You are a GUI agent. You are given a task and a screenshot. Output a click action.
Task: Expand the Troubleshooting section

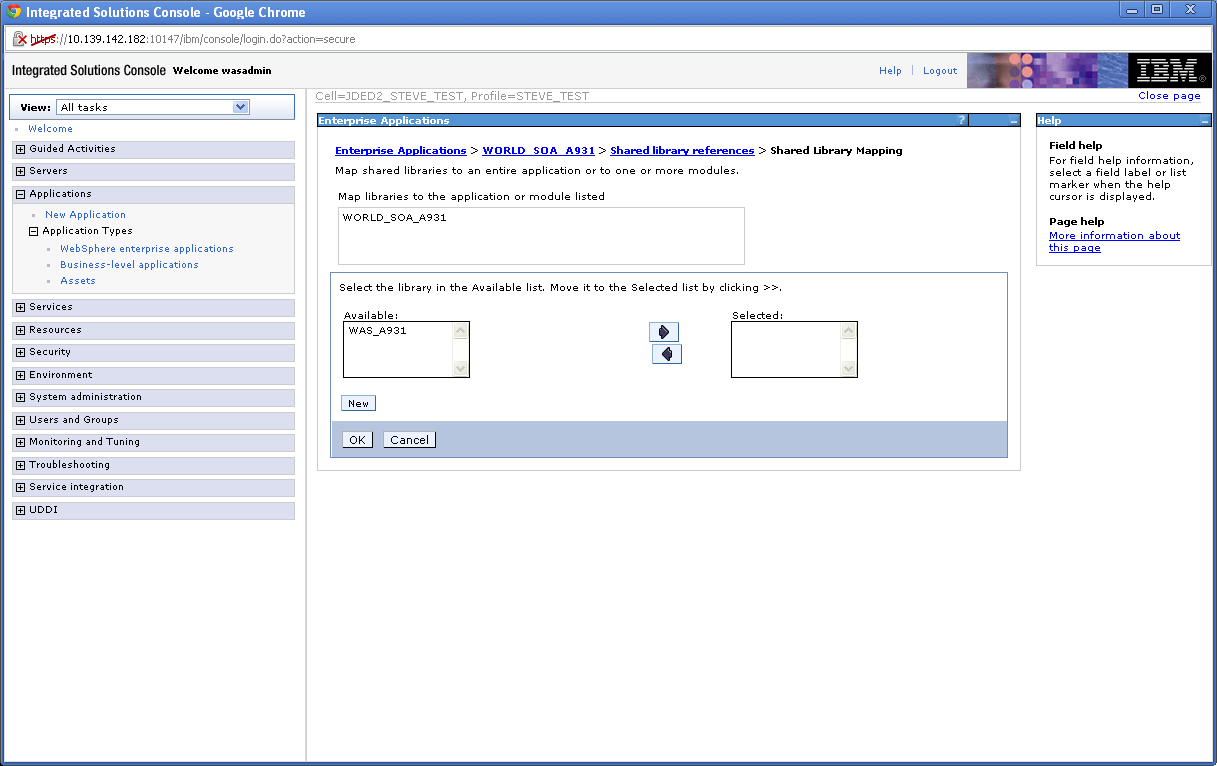pos(20,465)
